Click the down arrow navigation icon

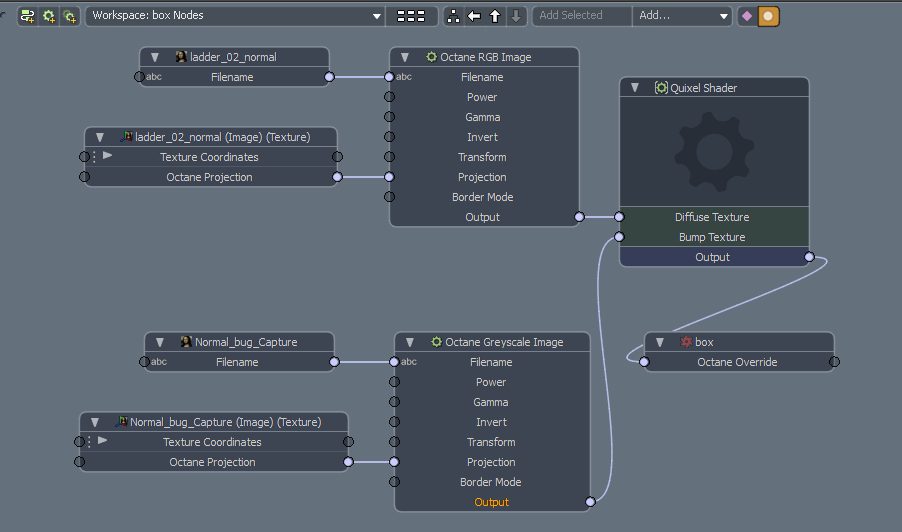[516, 16]
